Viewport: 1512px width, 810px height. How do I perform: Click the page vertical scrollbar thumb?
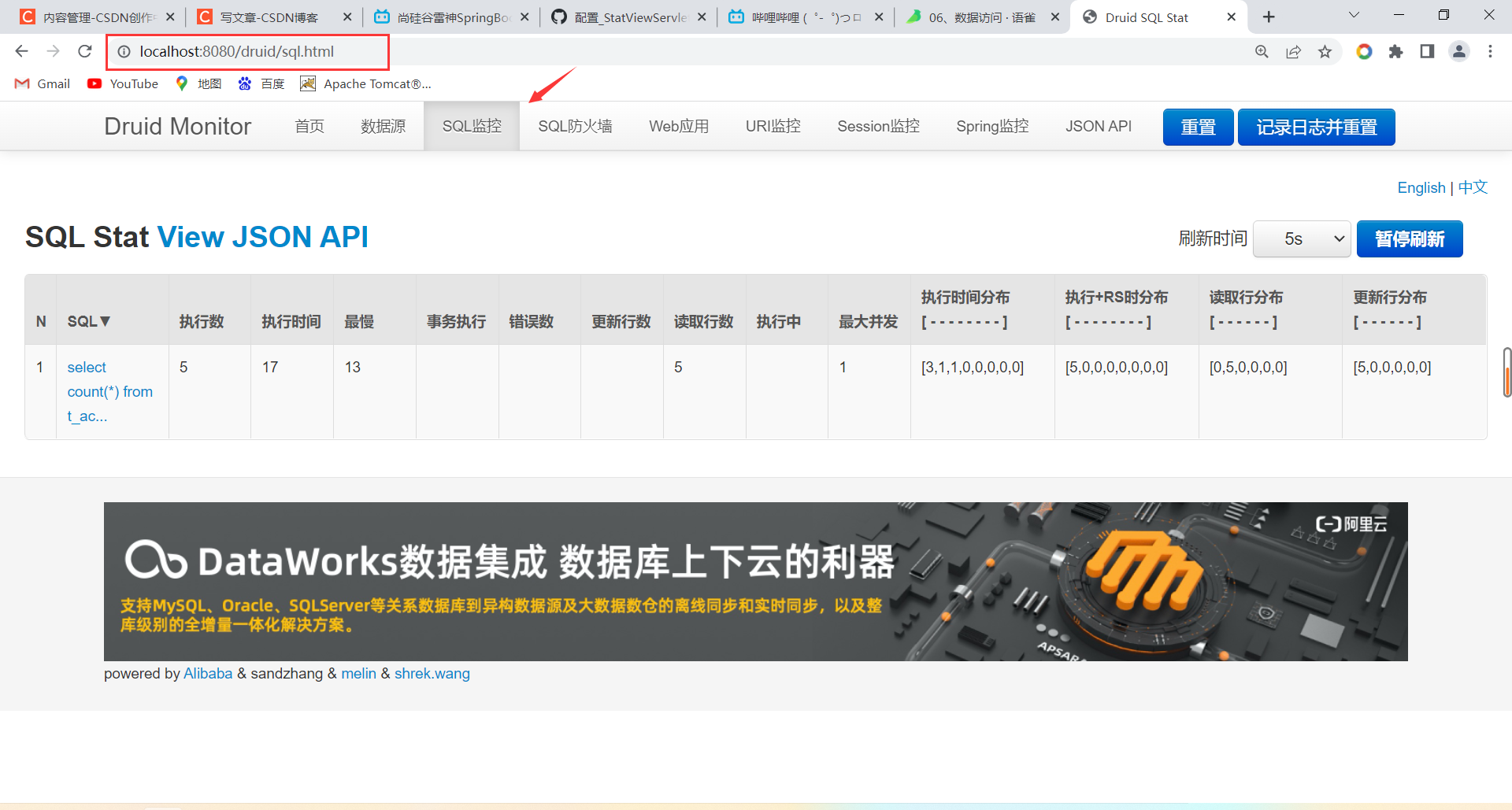pos(1506,372)
